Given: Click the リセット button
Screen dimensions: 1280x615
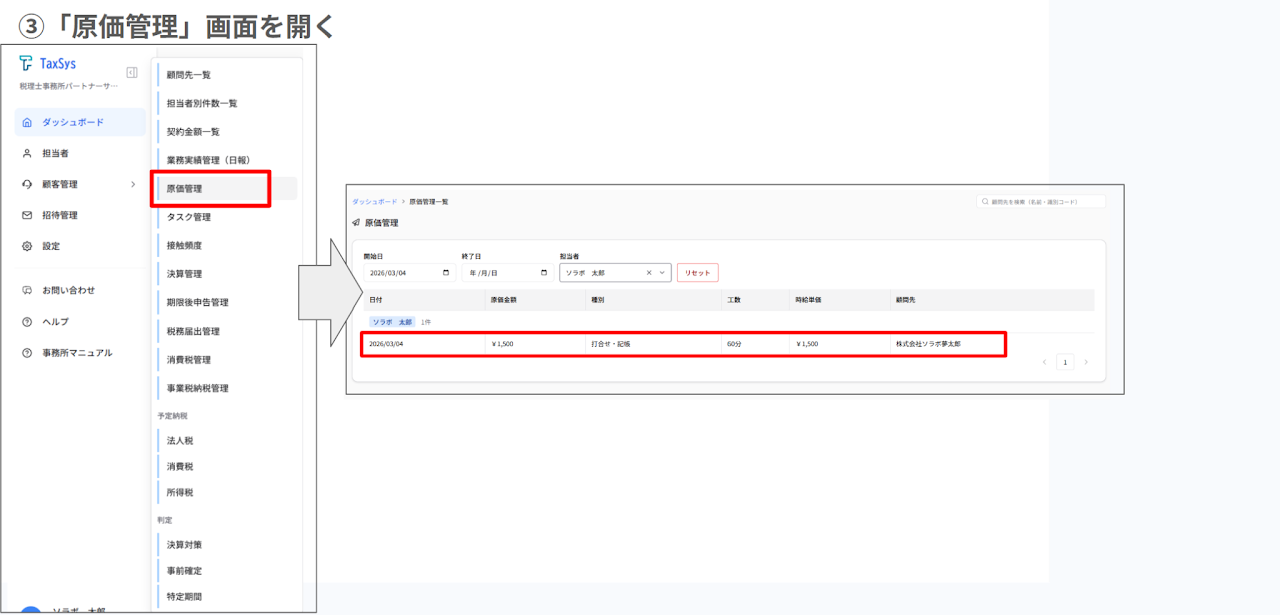Looking at the screenshot, I should click(698, 272).
